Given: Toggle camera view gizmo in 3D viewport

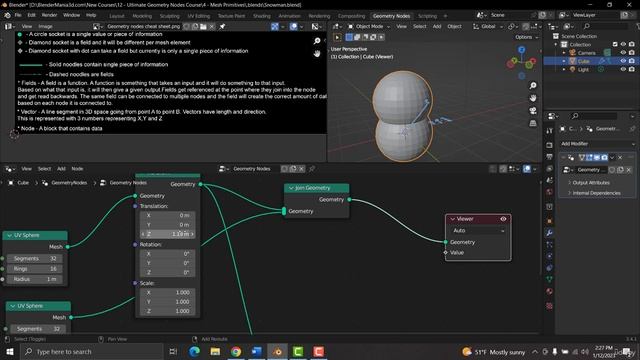Looking at the screenshot, I should tap(533, 111).
